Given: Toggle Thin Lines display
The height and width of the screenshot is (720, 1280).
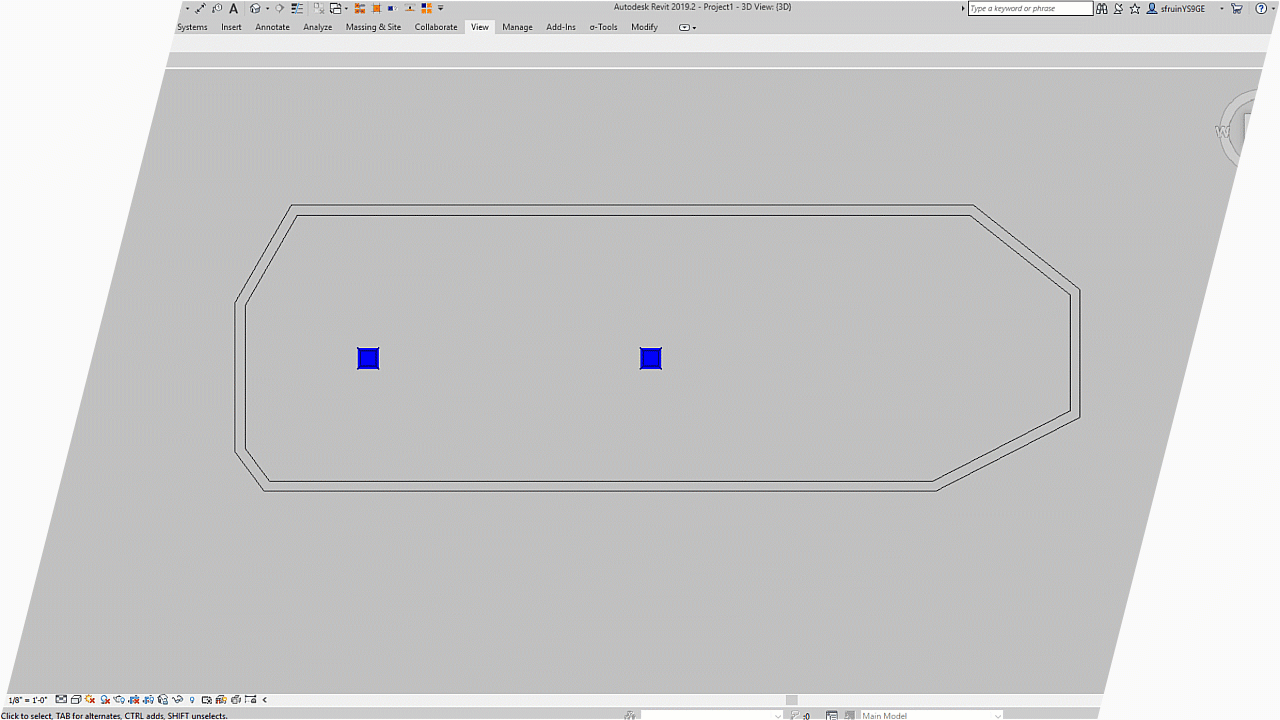Looking at the screenshot, I should pyautogui.click(x=297, y=8).
